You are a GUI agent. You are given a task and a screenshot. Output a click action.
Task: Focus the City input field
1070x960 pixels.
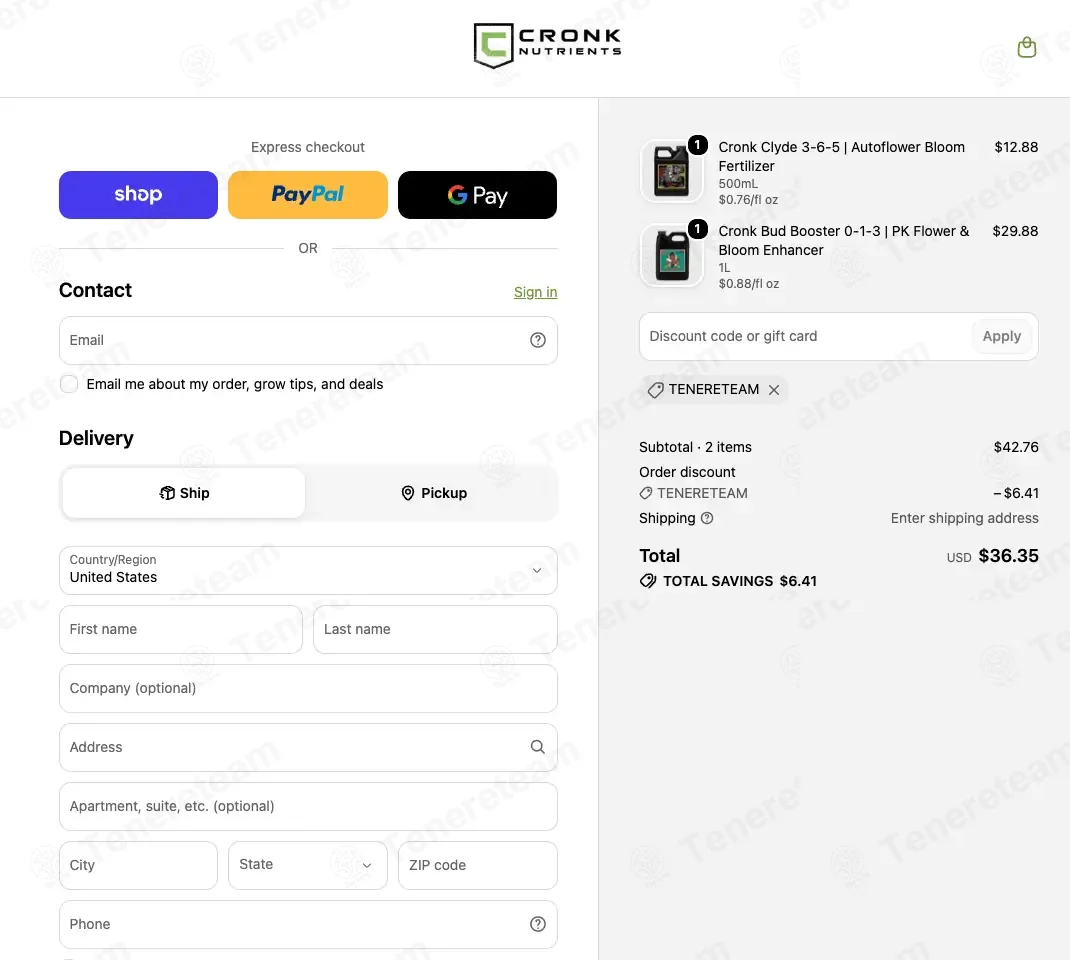[x=139, y=865]
